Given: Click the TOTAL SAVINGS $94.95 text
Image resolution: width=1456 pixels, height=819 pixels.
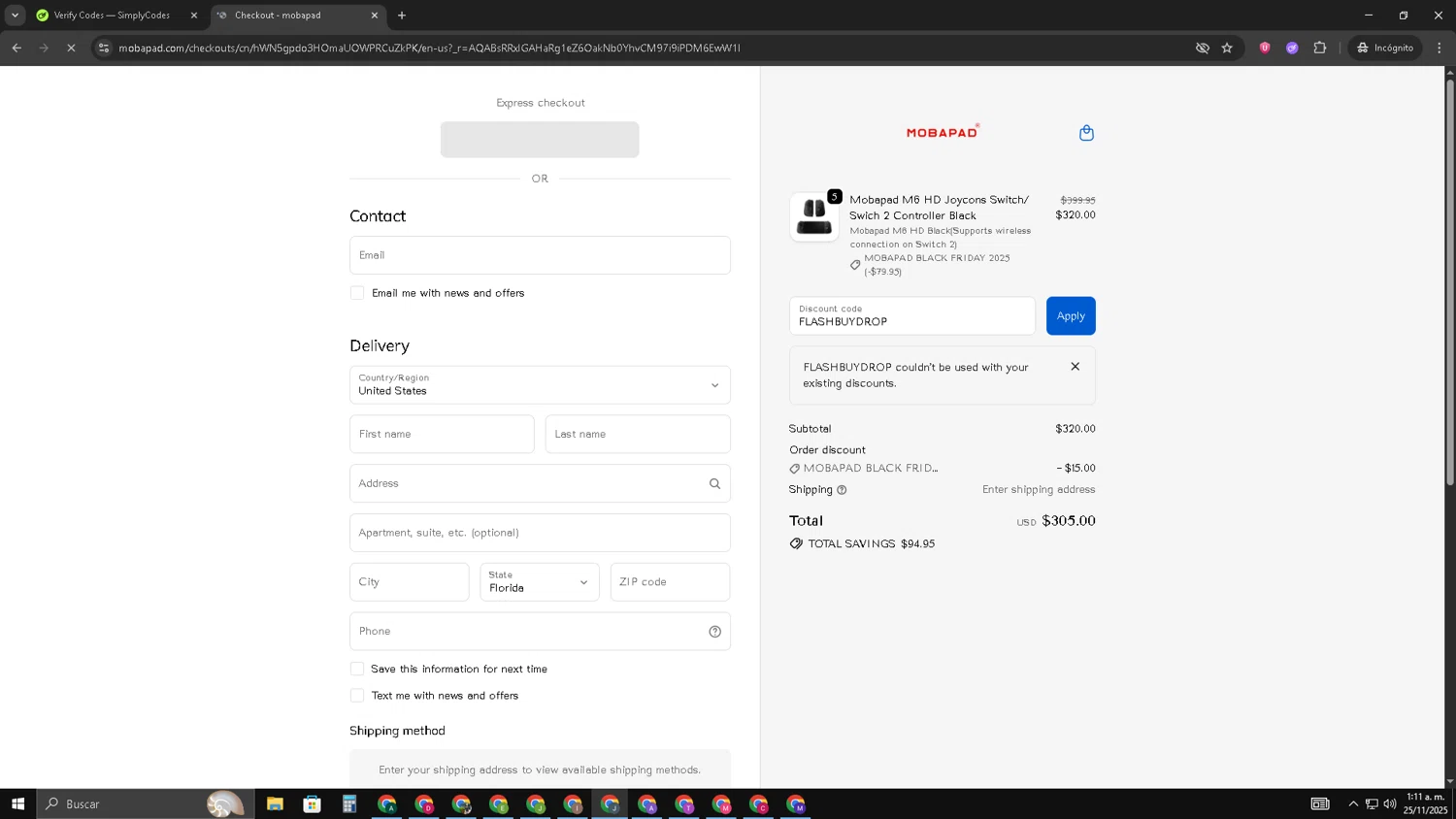Looking at the screenshot, I should (872, 544).
